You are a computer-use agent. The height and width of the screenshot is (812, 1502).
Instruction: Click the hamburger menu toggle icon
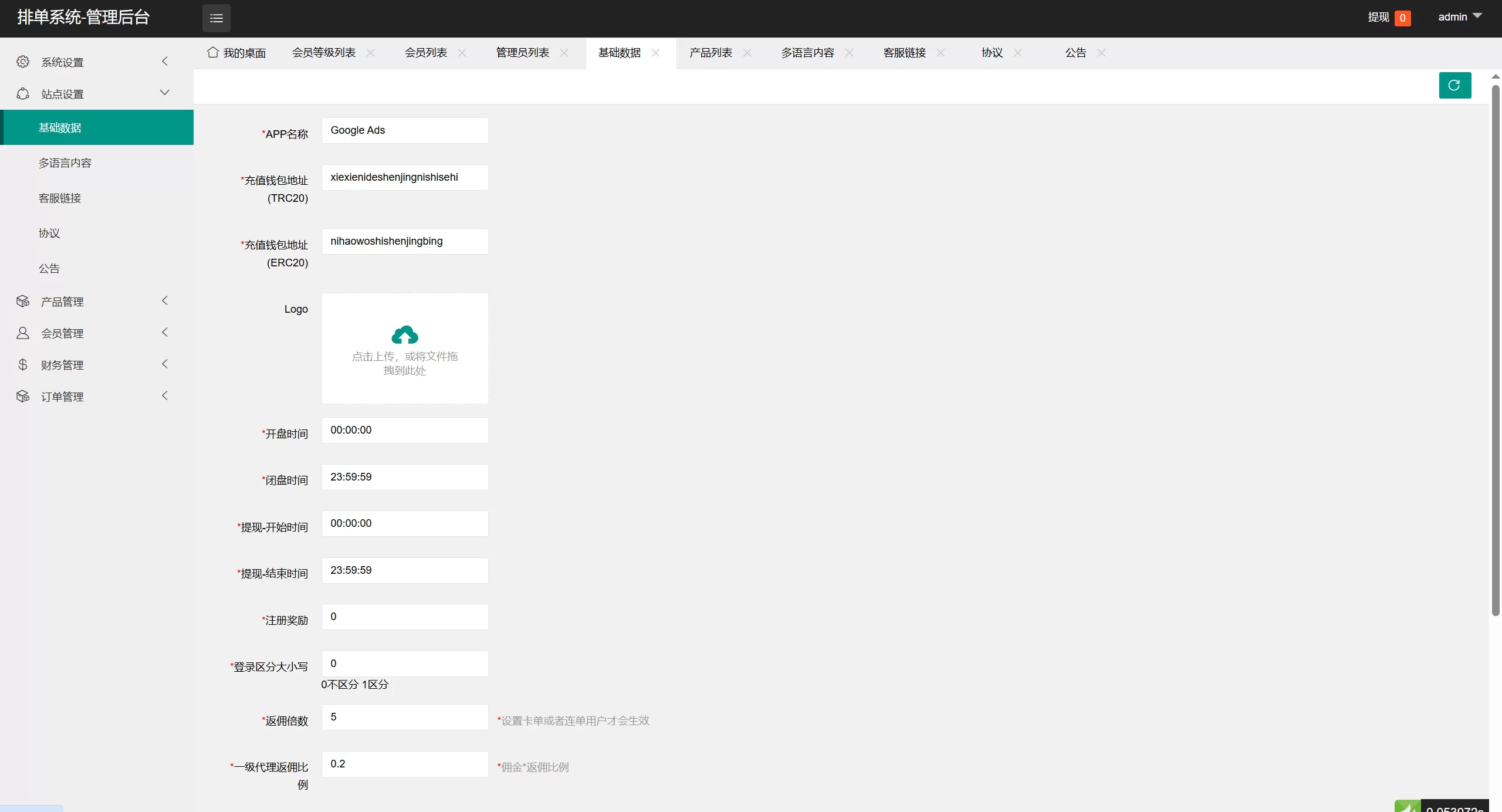pos(216,18)
